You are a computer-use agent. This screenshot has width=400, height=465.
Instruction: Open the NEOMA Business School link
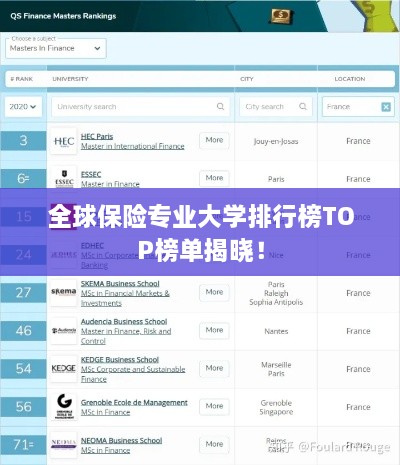click(122, 440)
